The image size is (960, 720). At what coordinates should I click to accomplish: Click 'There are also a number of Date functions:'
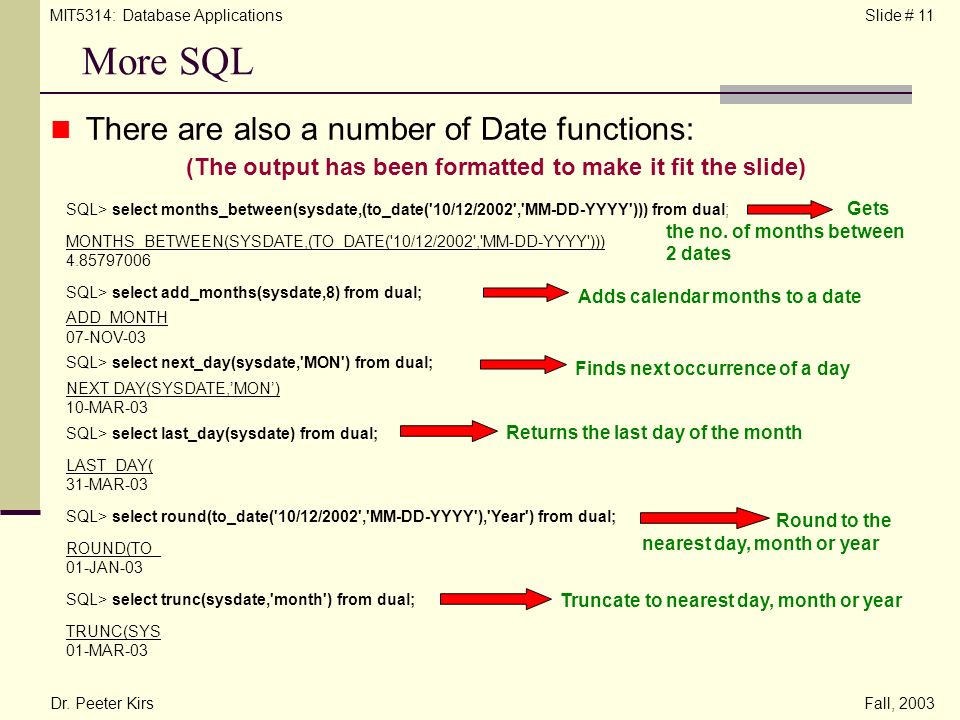click(x=390, y=129)
